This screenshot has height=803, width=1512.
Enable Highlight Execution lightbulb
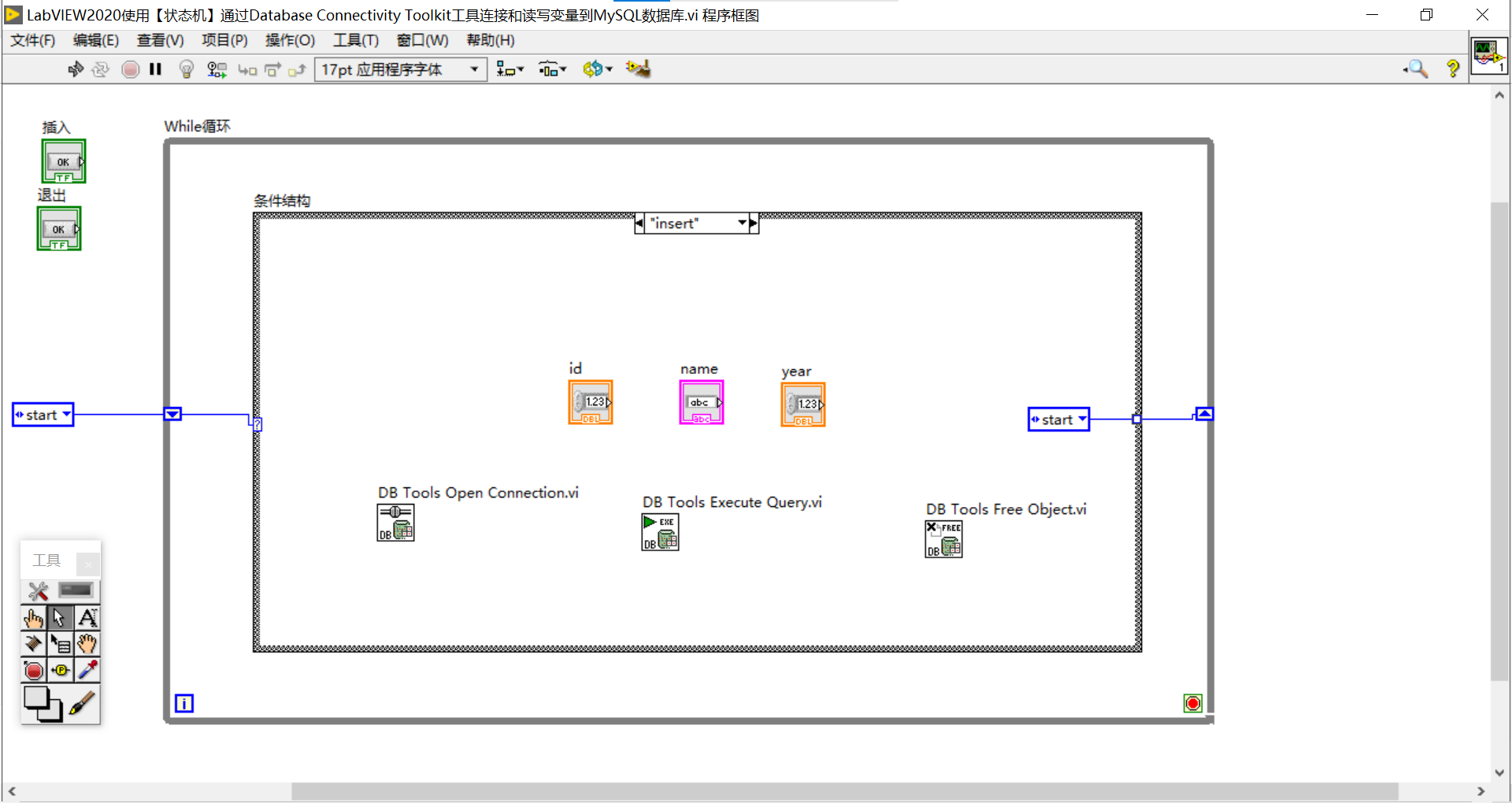(186, 69)
